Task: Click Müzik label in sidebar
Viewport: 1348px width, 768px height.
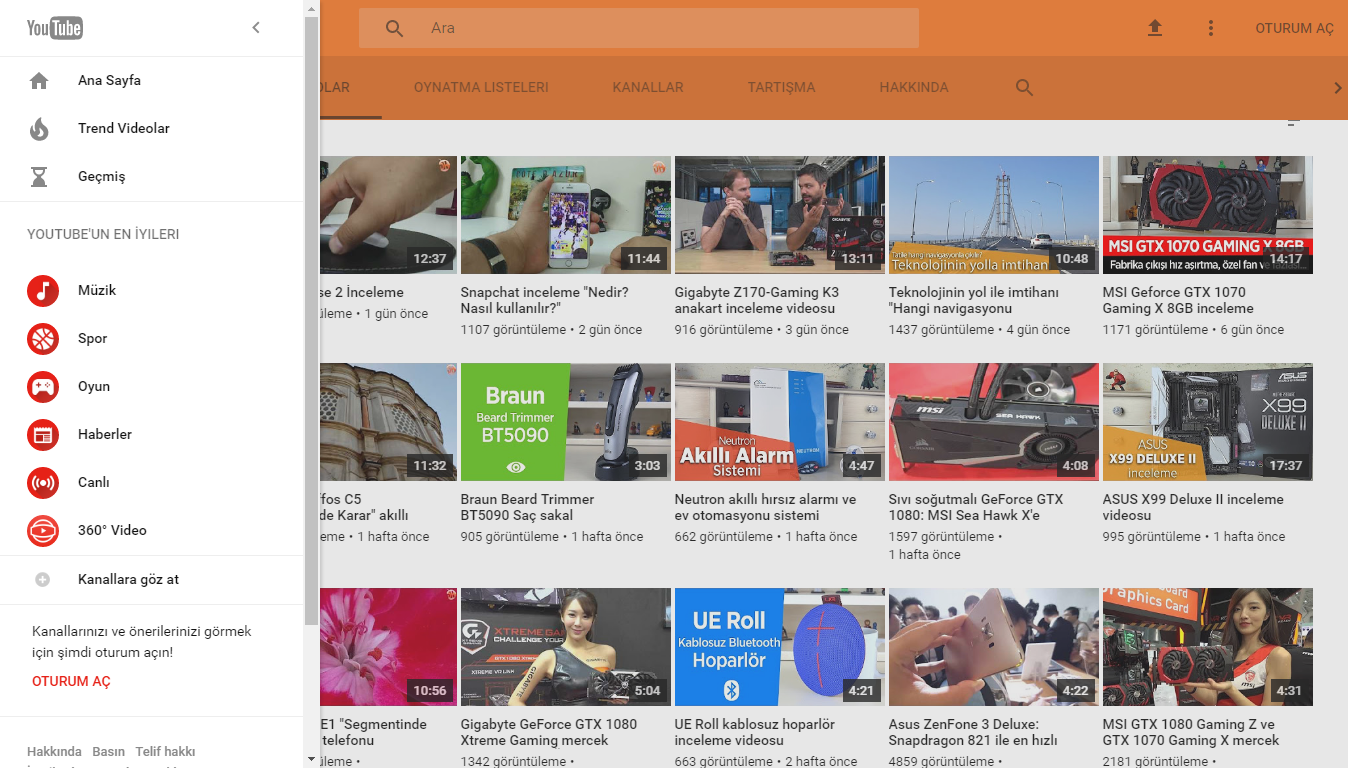Action: click(97, 291)
